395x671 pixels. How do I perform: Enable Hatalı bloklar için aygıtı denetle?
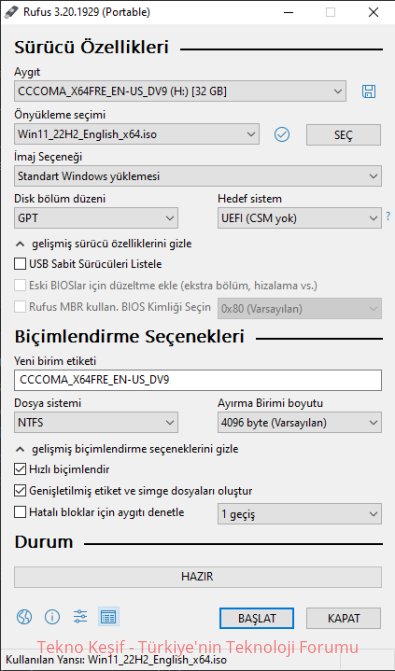(20, 512)
